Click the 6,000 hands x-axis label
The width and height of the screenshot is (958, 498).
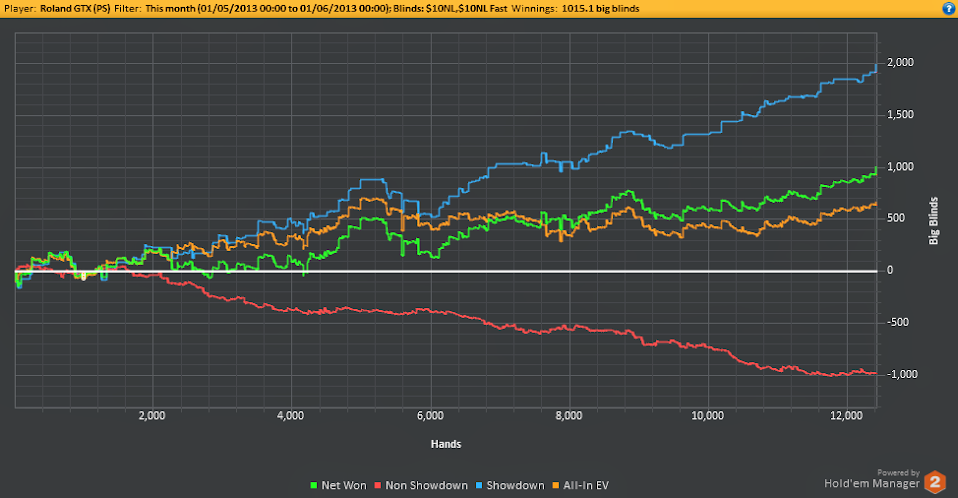click(x=430, y=416)
